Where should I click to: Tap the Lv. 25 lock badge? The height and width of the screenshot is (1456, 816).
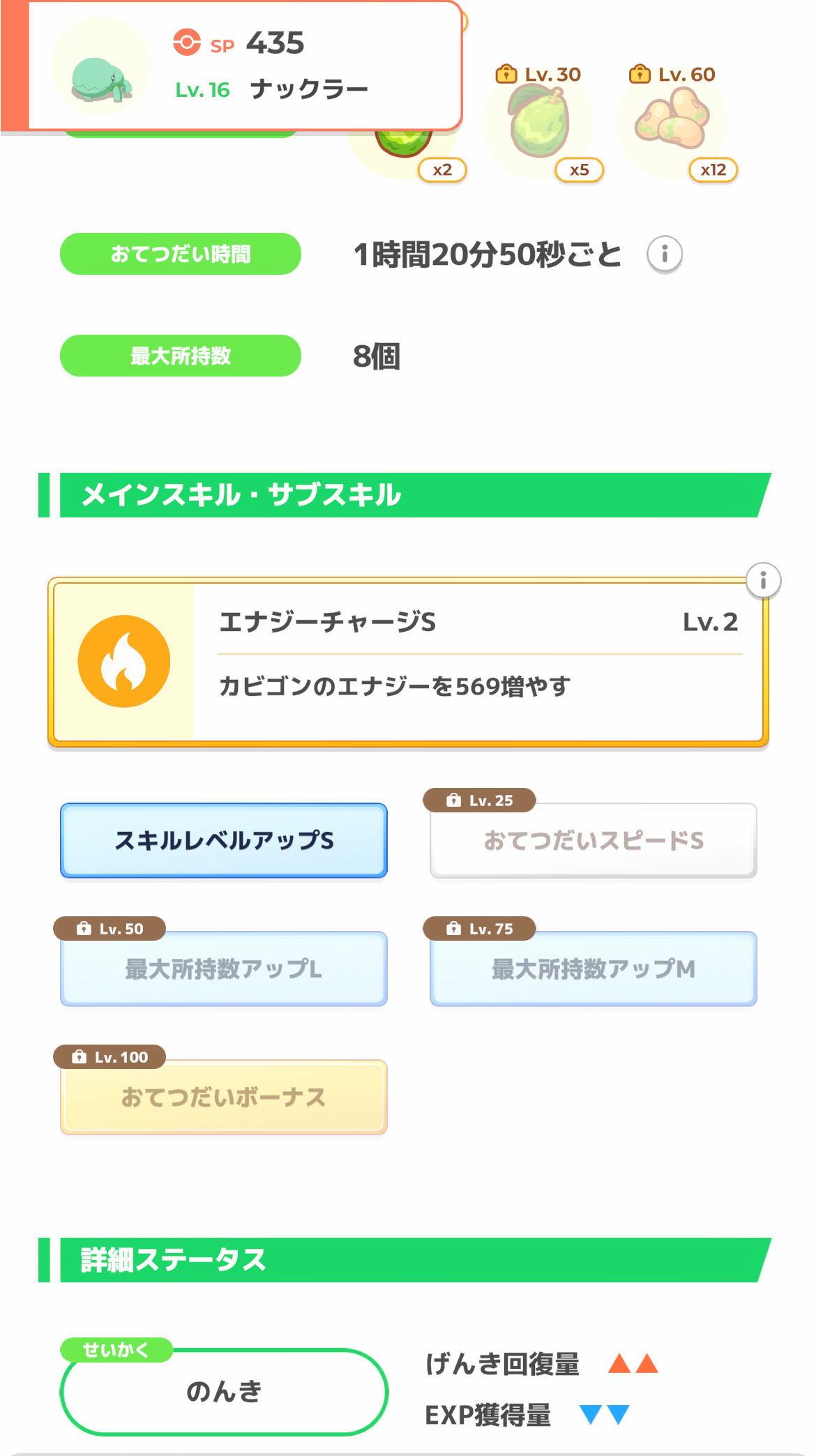pyautogui.click(x=480, y=801)
